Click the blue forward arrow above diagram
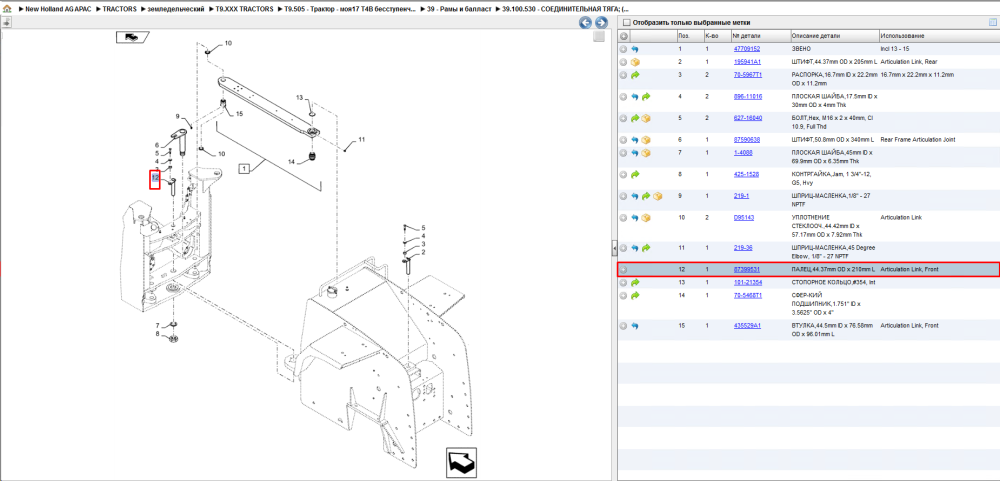This screenshot has height=481, width=1000. (x=601, y=23)
